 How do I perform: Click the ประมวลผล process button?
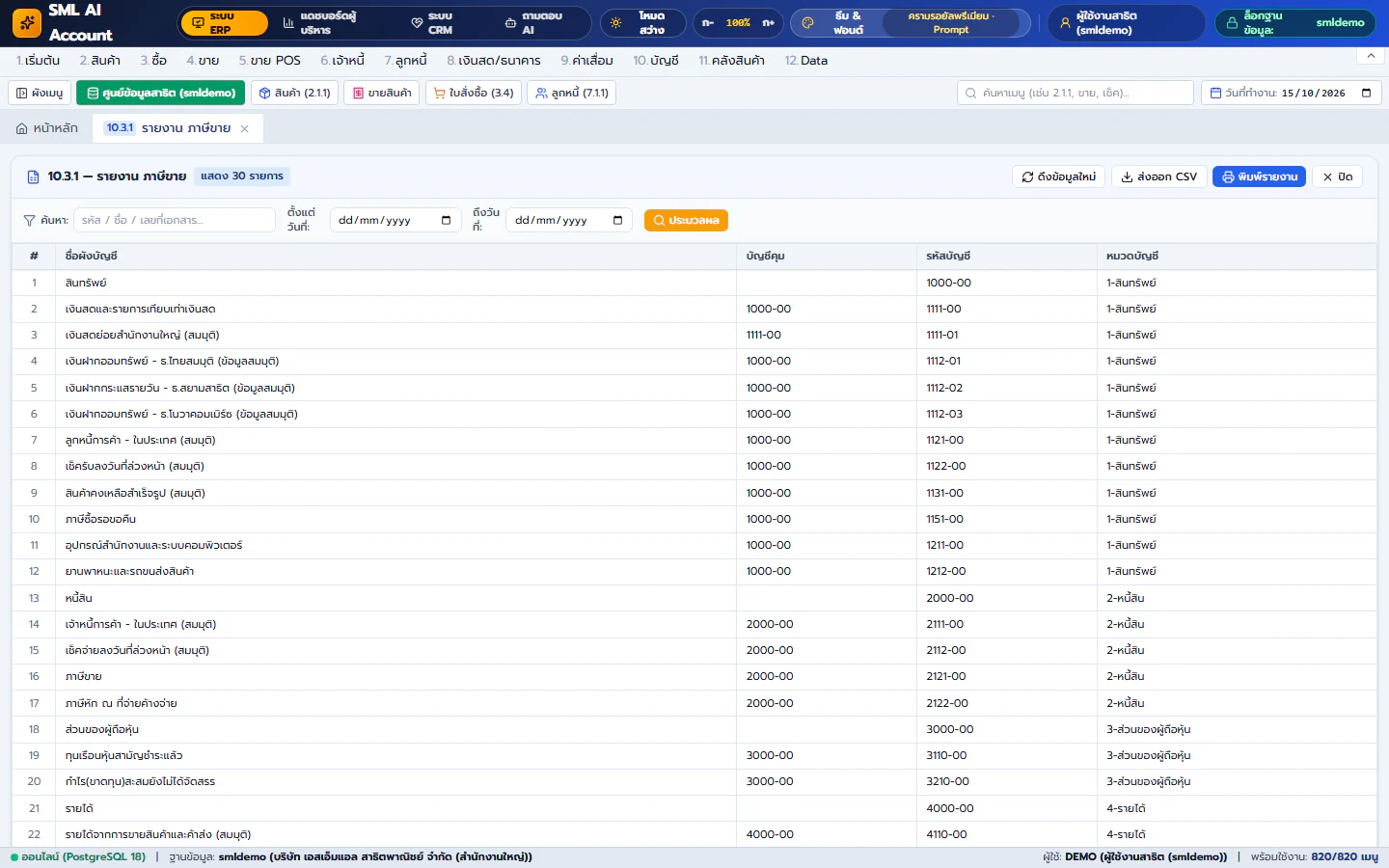pos(686,220)
